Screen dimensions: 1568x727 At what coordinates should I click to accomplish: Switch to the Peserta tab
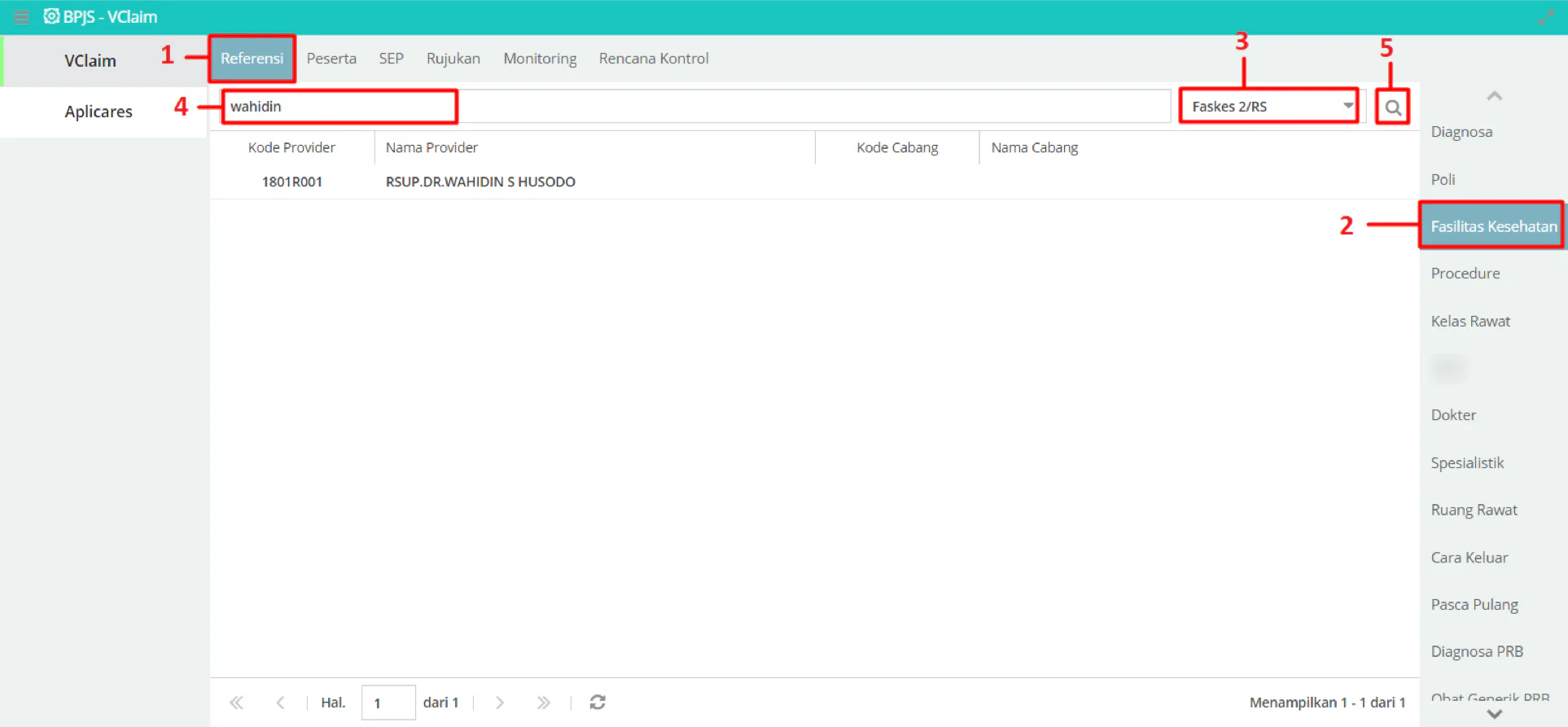[x=331, y=59]
